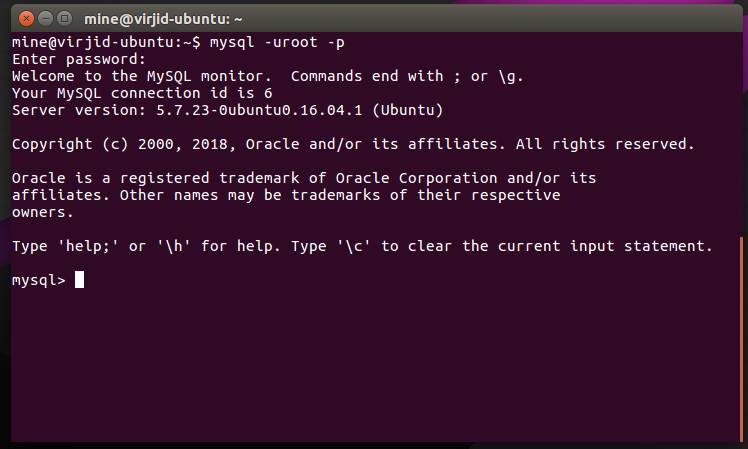748x449 pixels.
Task: Click the orange scrollbar on the terminal's right edge
Action: [741, 339]
